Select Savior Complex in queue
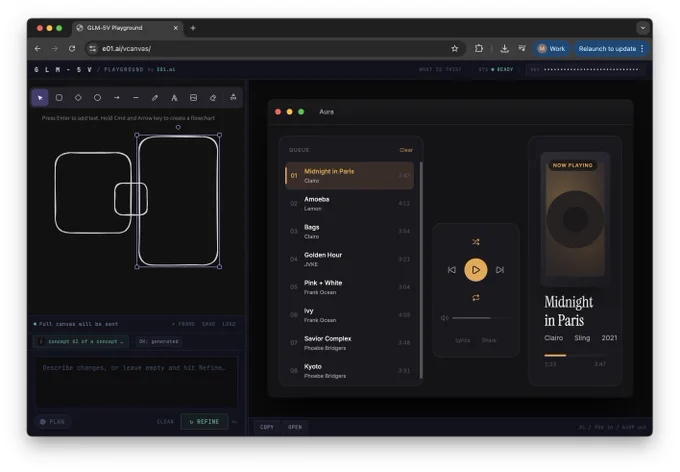This screenshot has width=680, height=472. point(349,343)
